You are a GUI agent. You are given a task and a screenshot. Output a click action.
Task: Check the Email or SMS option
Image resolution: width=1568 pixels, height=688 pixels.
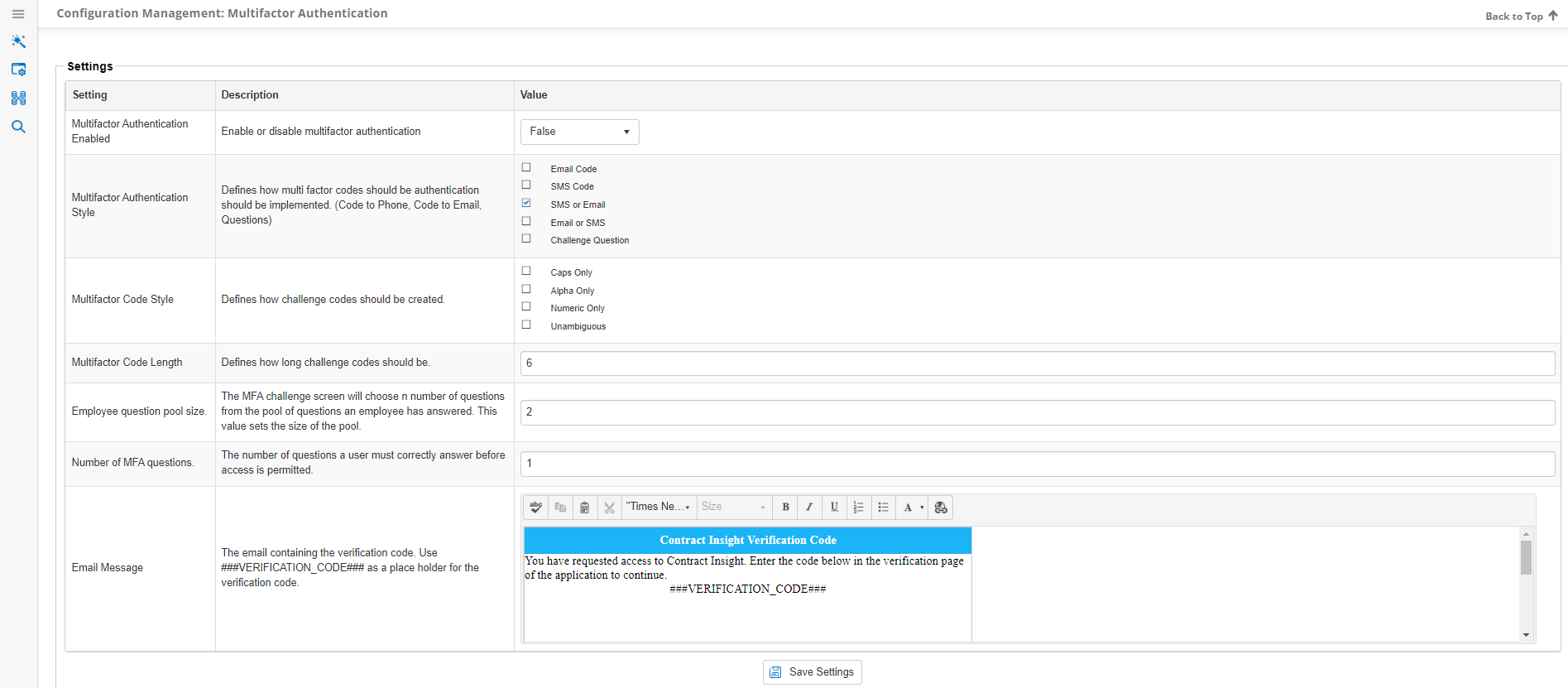coord(526,221)
